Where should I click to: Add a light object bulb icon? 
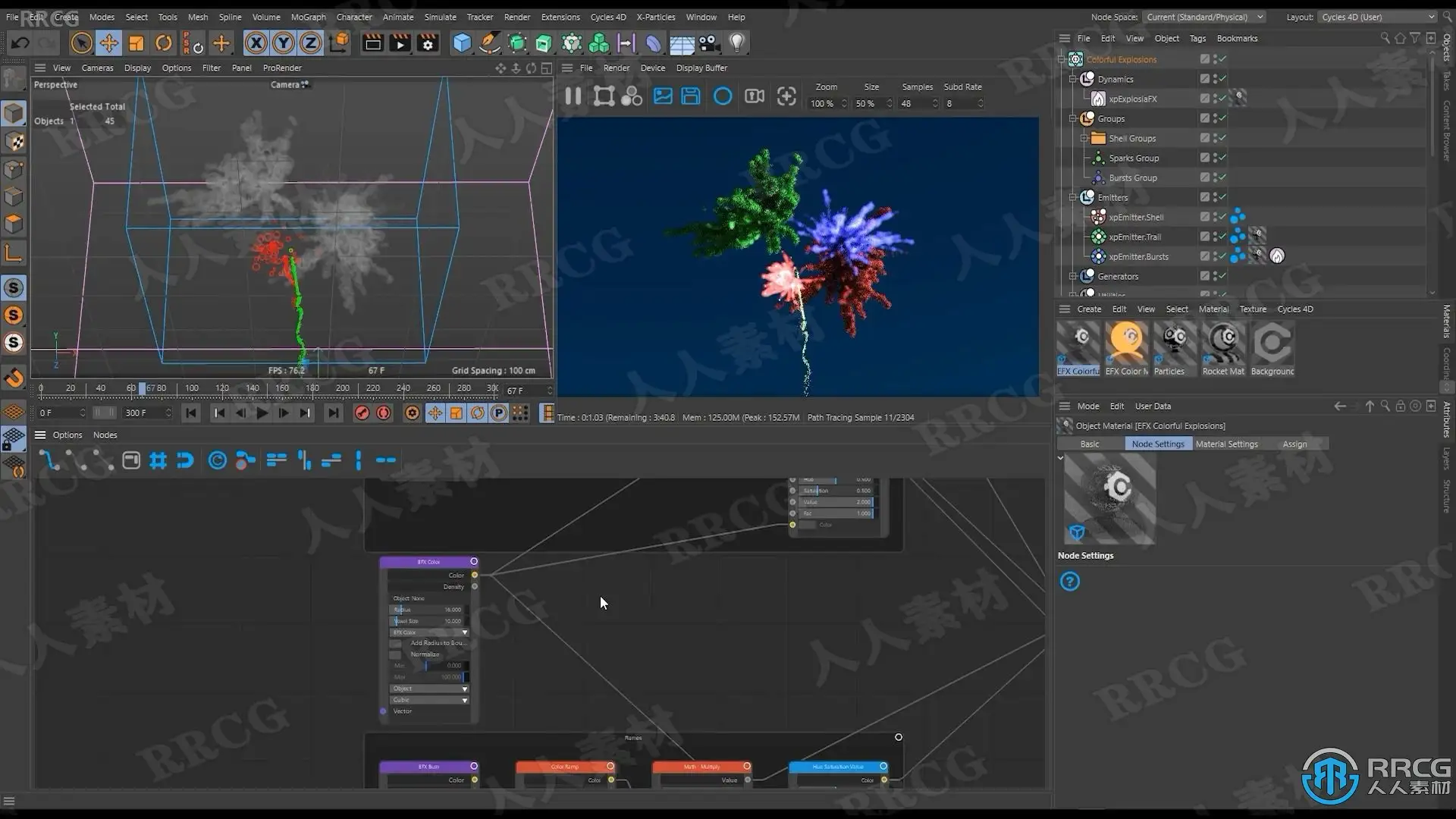736,43
